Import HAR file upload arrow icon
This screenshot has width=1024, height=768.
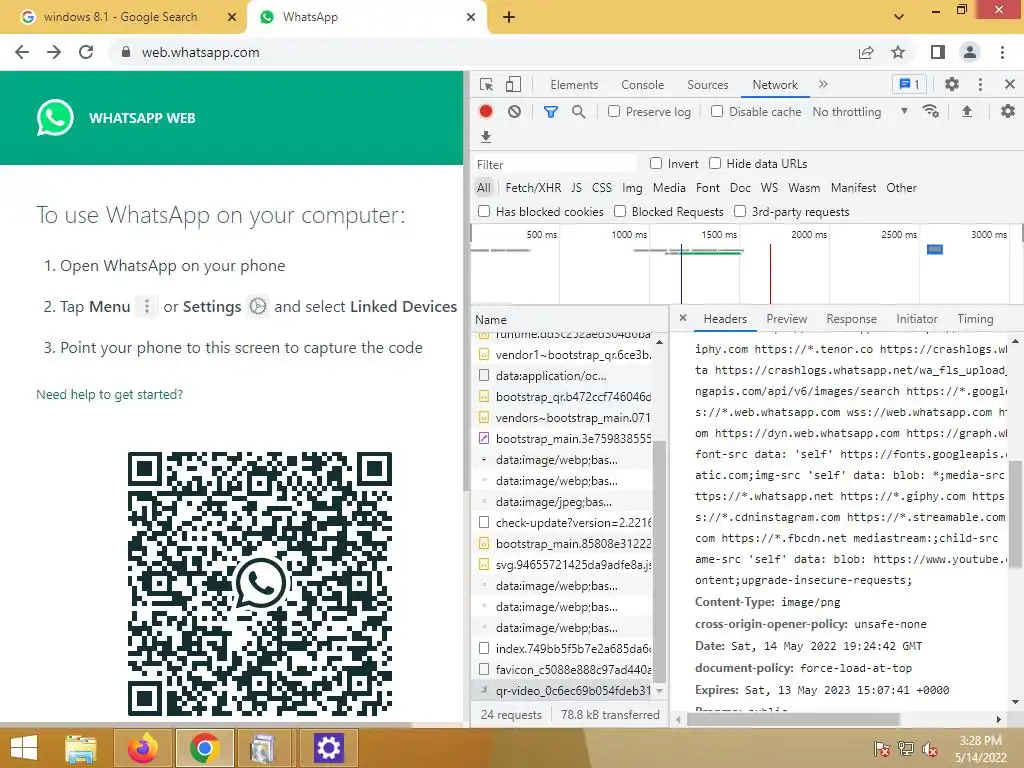pos(967,112)
